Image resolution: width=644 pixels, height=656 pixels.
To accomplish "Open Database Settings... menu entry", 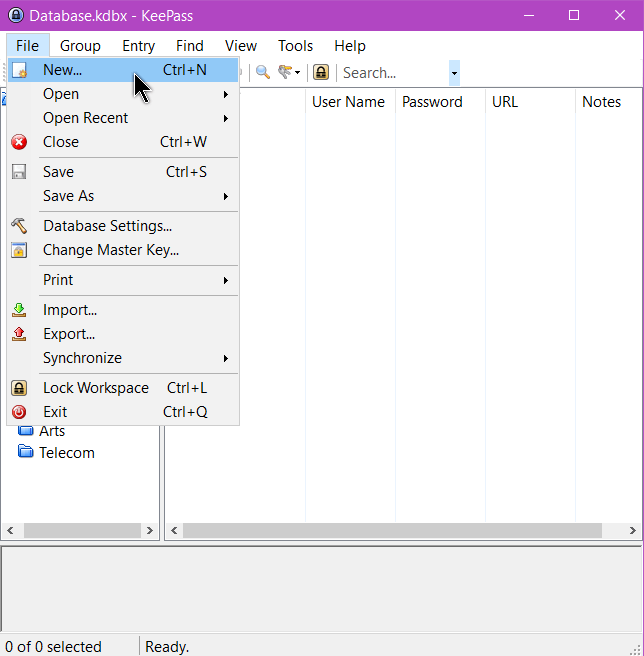I will point(123,226).
